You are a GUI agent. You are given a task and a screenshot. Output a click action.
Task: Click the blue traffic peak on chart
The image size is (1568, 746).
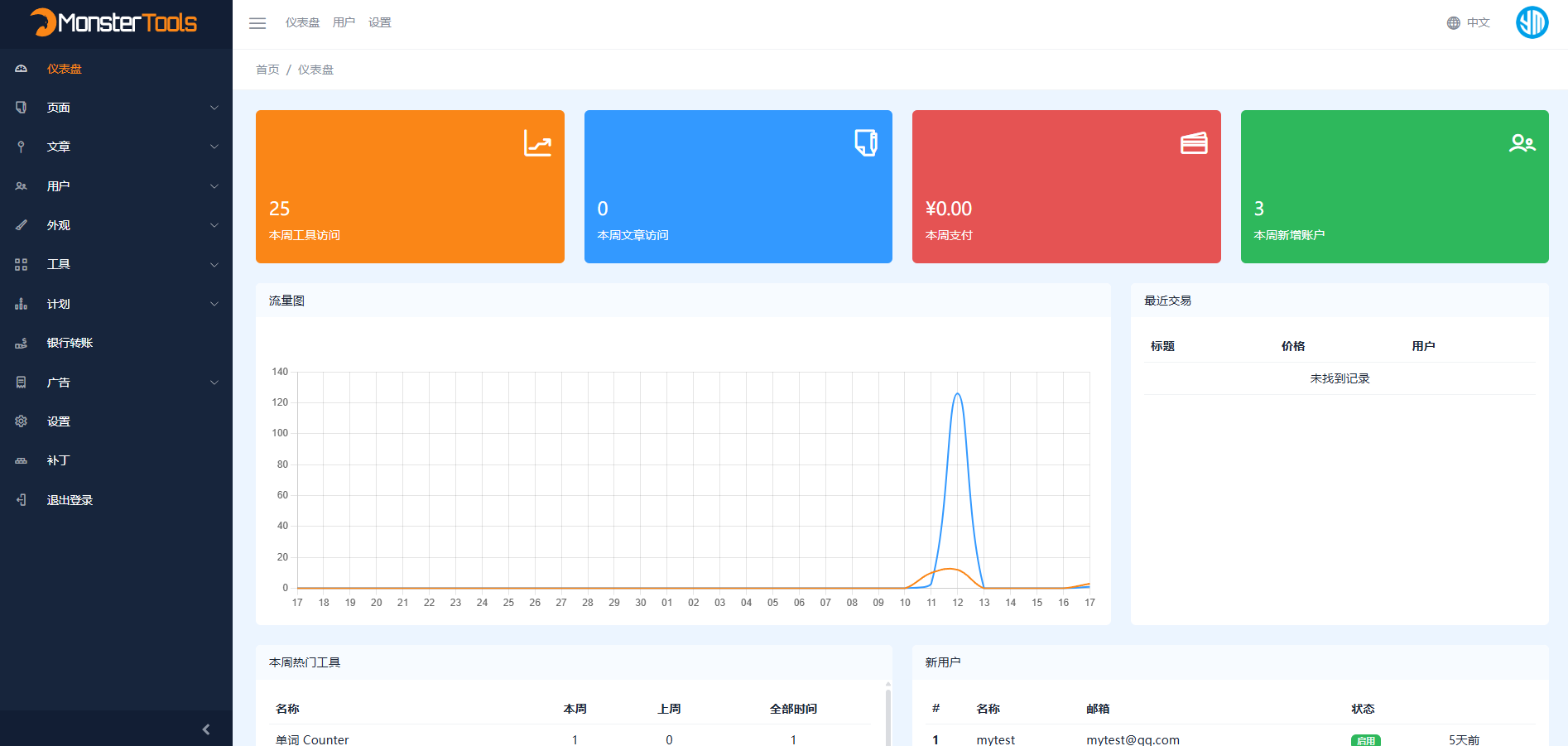(x=957, y=394)
